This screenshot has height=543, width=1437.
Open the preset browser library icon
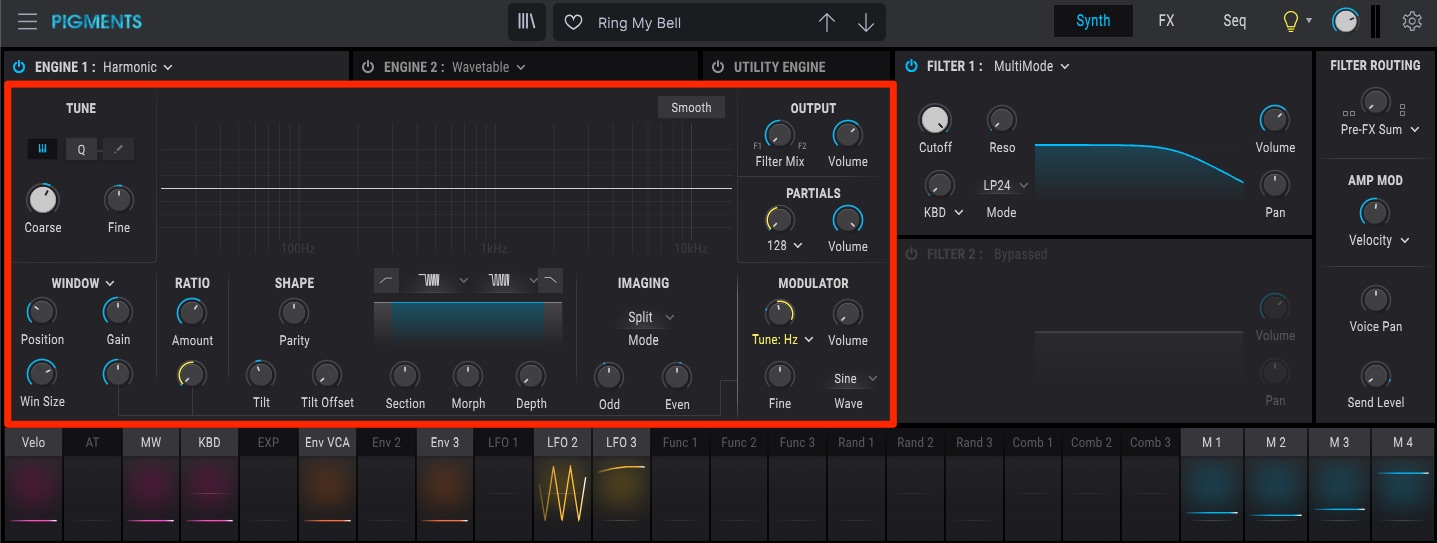pyautogui.click(x=527, y=22)
